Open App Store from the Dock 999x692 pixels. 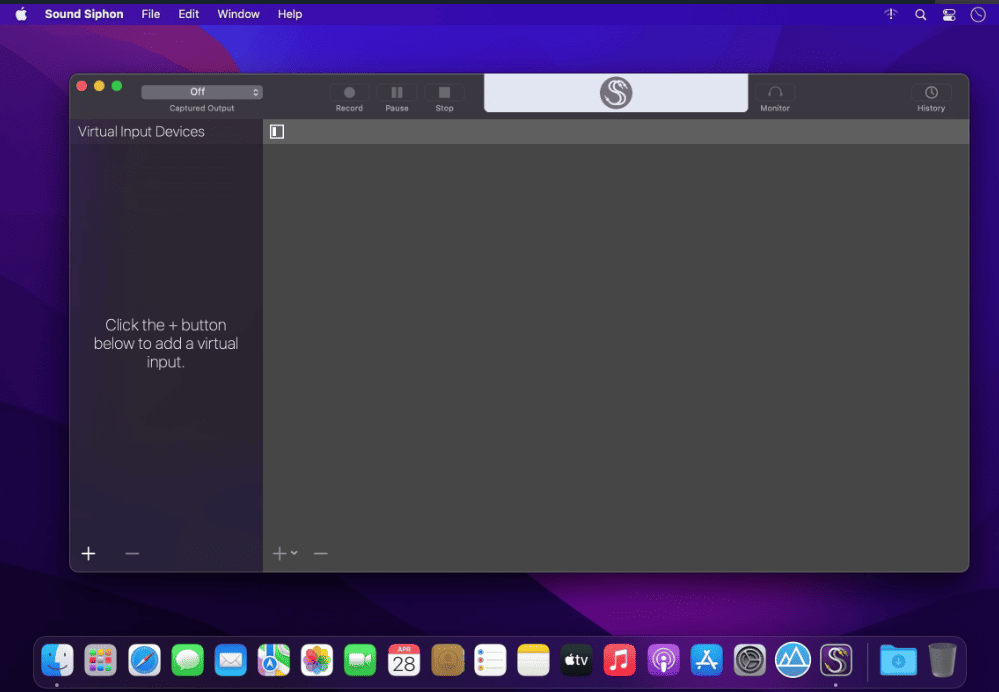click(x=707, y=660)
